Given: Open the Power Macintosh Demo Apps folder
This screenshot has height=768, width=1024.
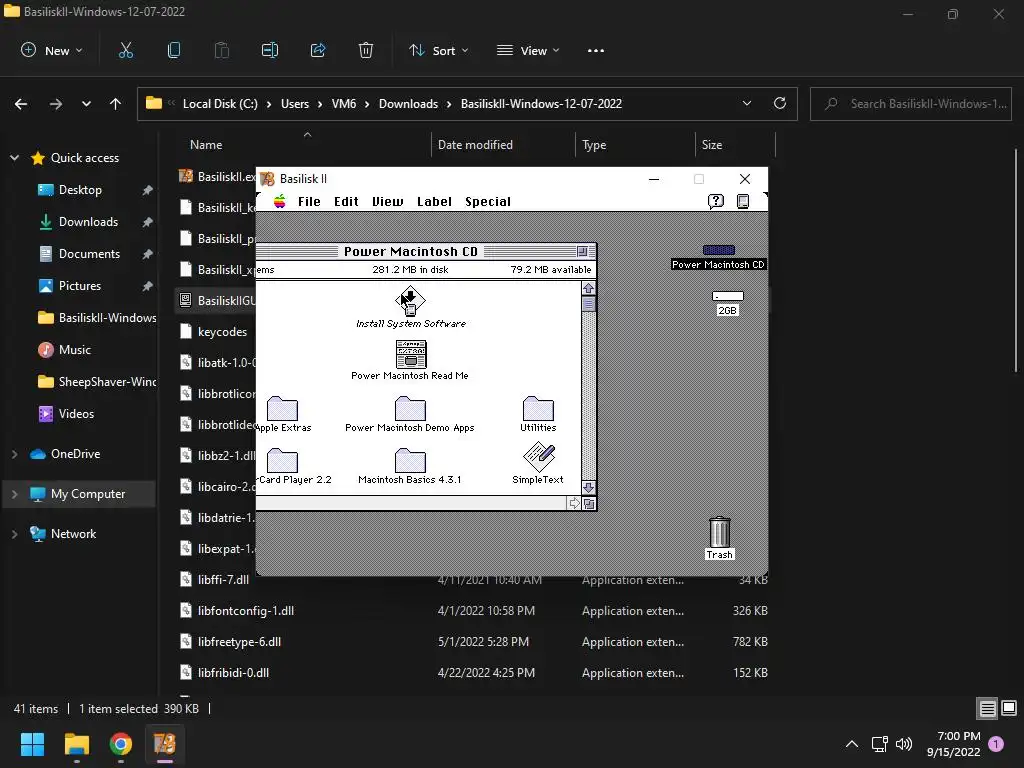Looking at the screenshot, I should pos(410,408).
